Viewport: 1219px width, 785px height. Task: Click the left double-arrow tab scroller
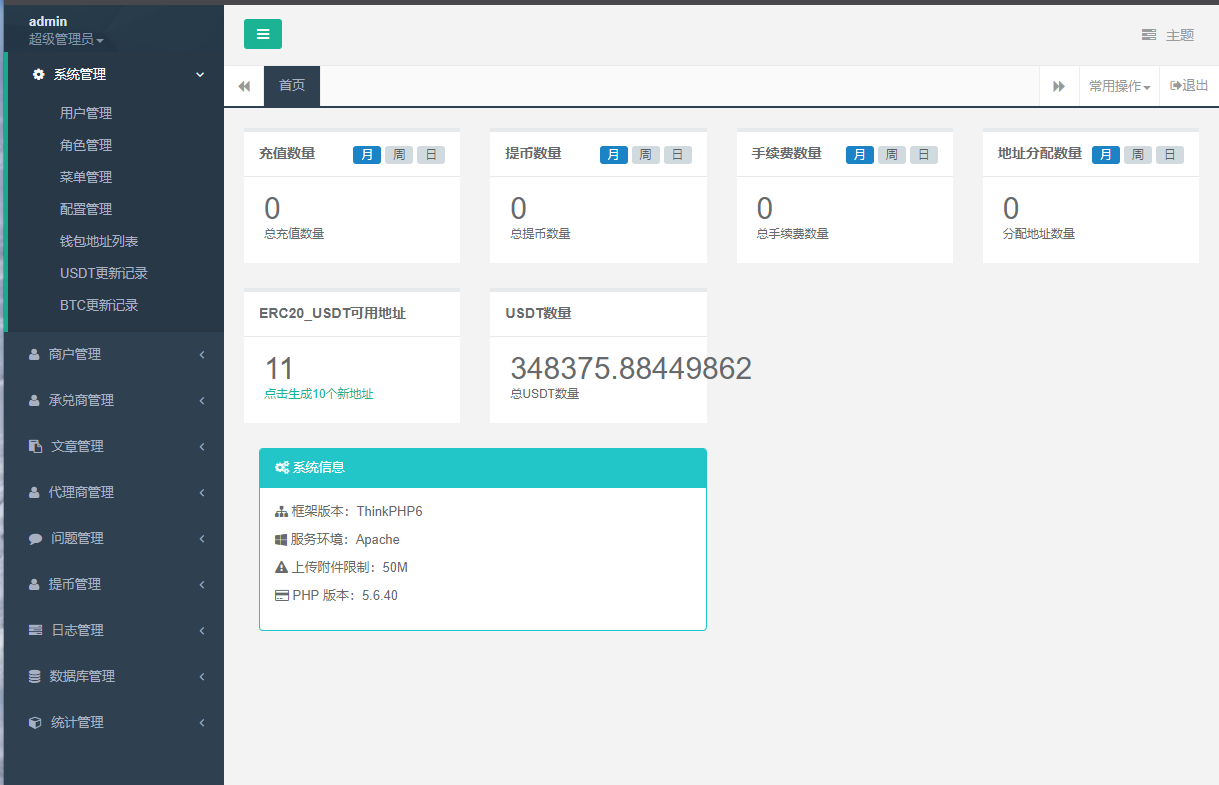tap(243, 85)
